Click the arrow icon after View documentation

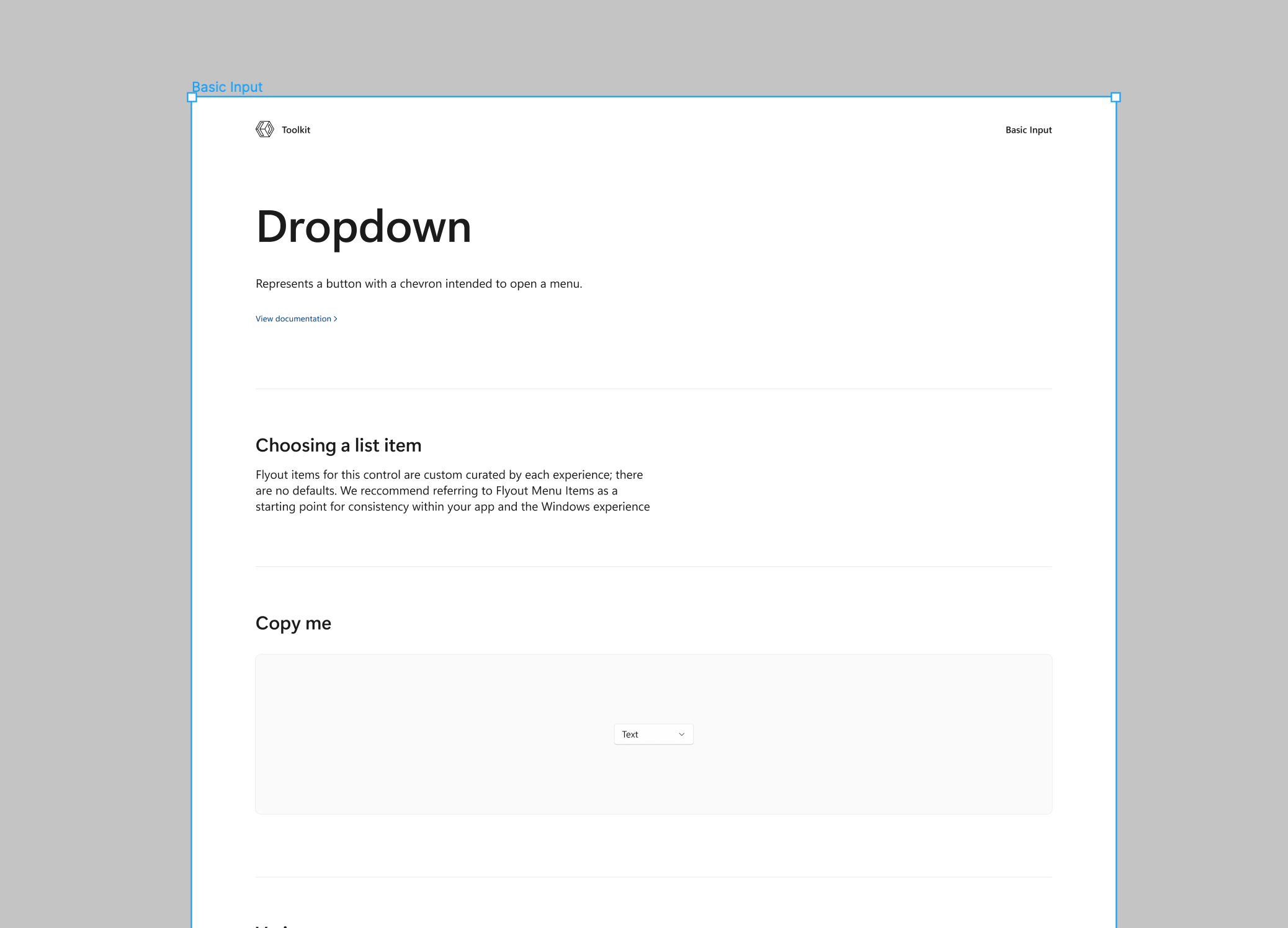(335, 318)
